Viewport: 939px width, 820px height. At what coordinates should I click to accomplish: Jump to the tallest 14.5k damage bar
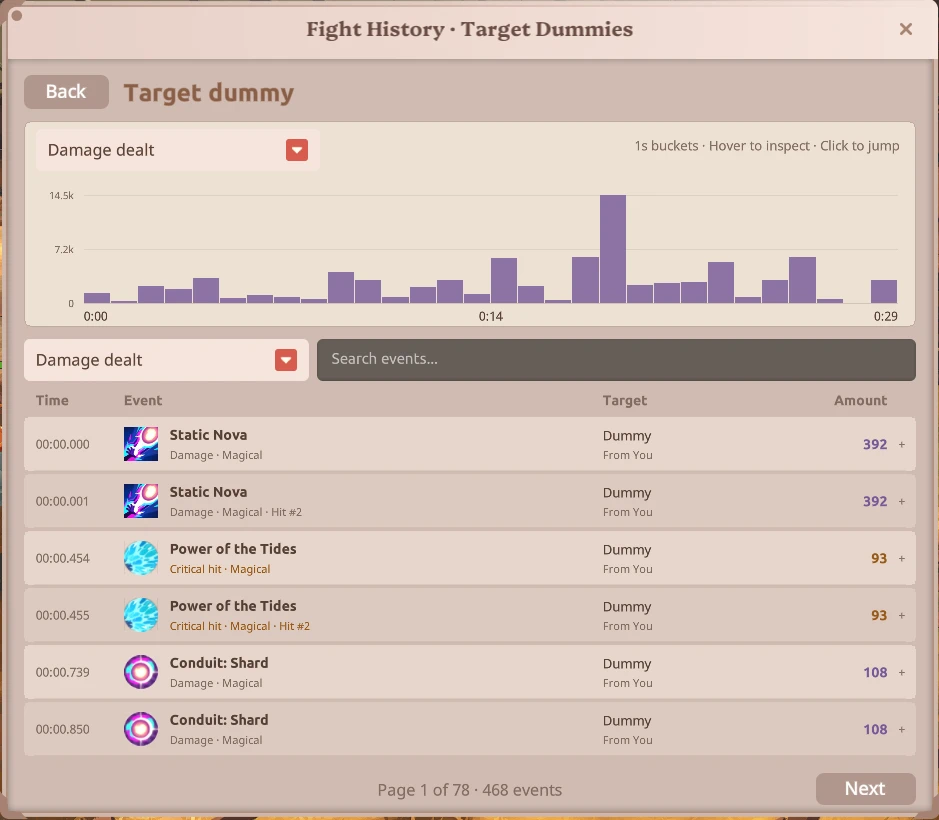(x=613, y=249)
